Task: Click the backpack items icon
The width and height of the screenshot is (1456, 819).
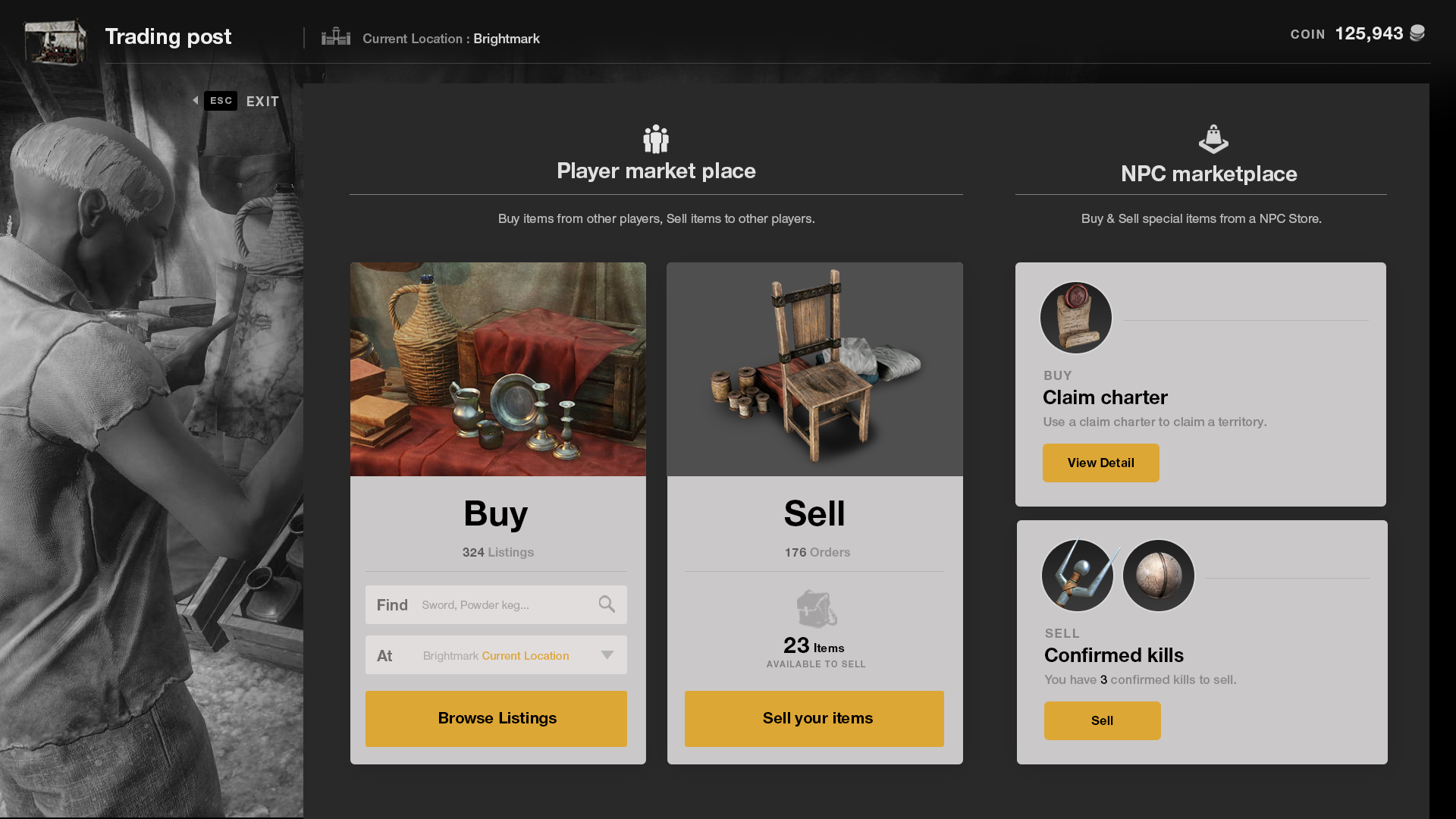Action: 816,609
